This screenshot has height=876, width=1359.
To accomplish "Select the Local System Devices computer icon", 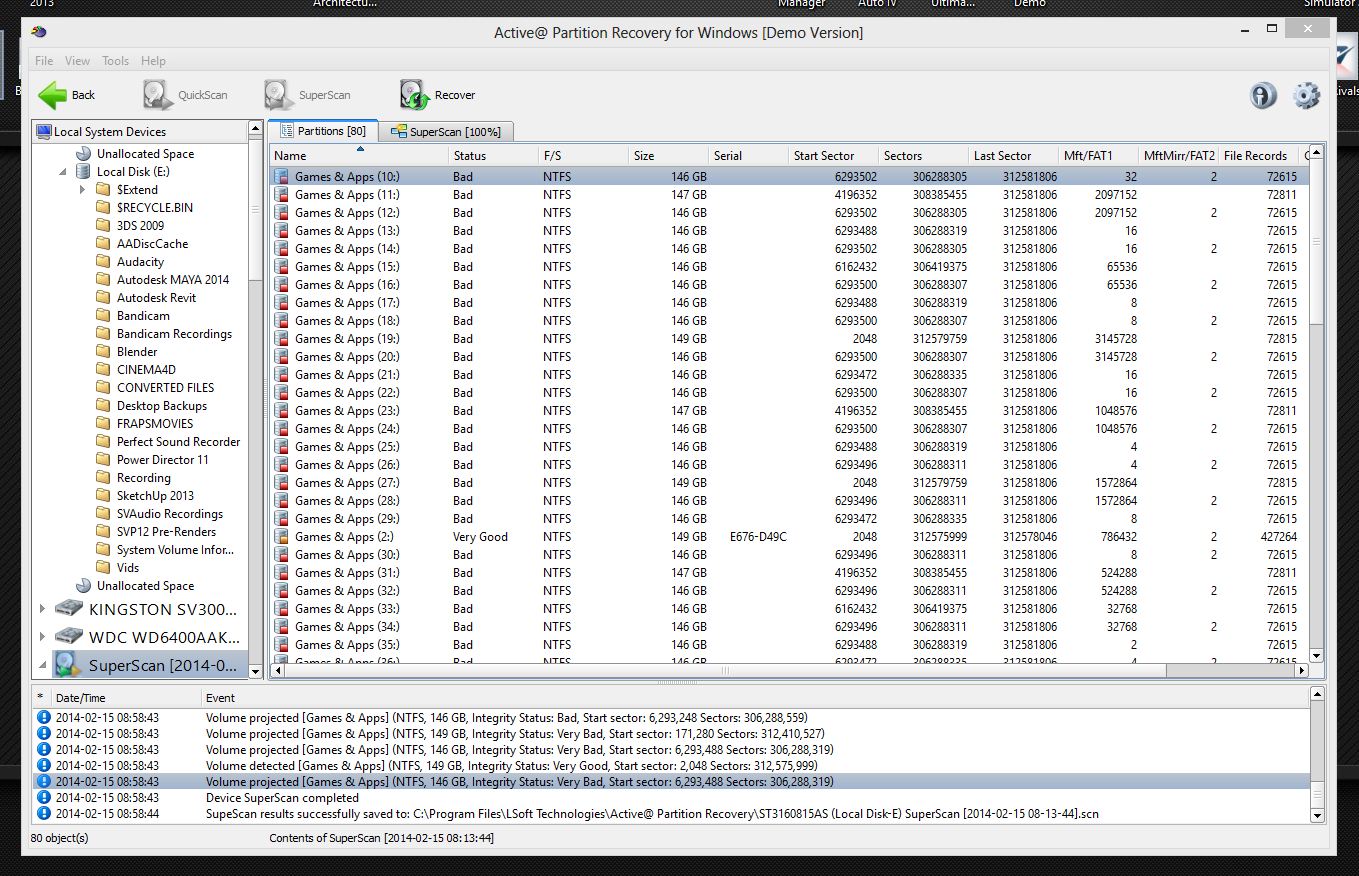I will tap(43, 132).
